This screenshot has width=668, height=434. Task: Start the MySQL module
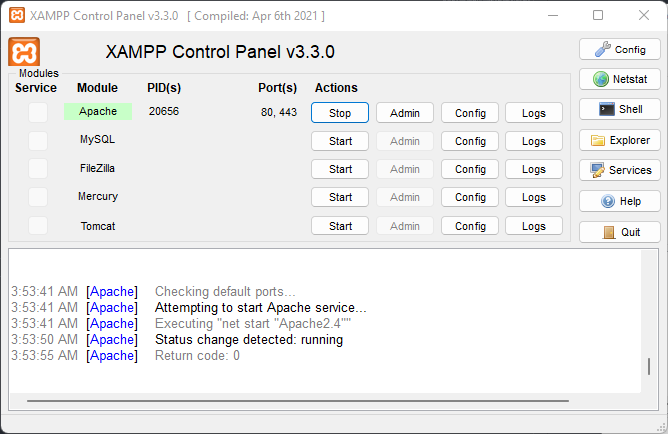tap(340, 141)
